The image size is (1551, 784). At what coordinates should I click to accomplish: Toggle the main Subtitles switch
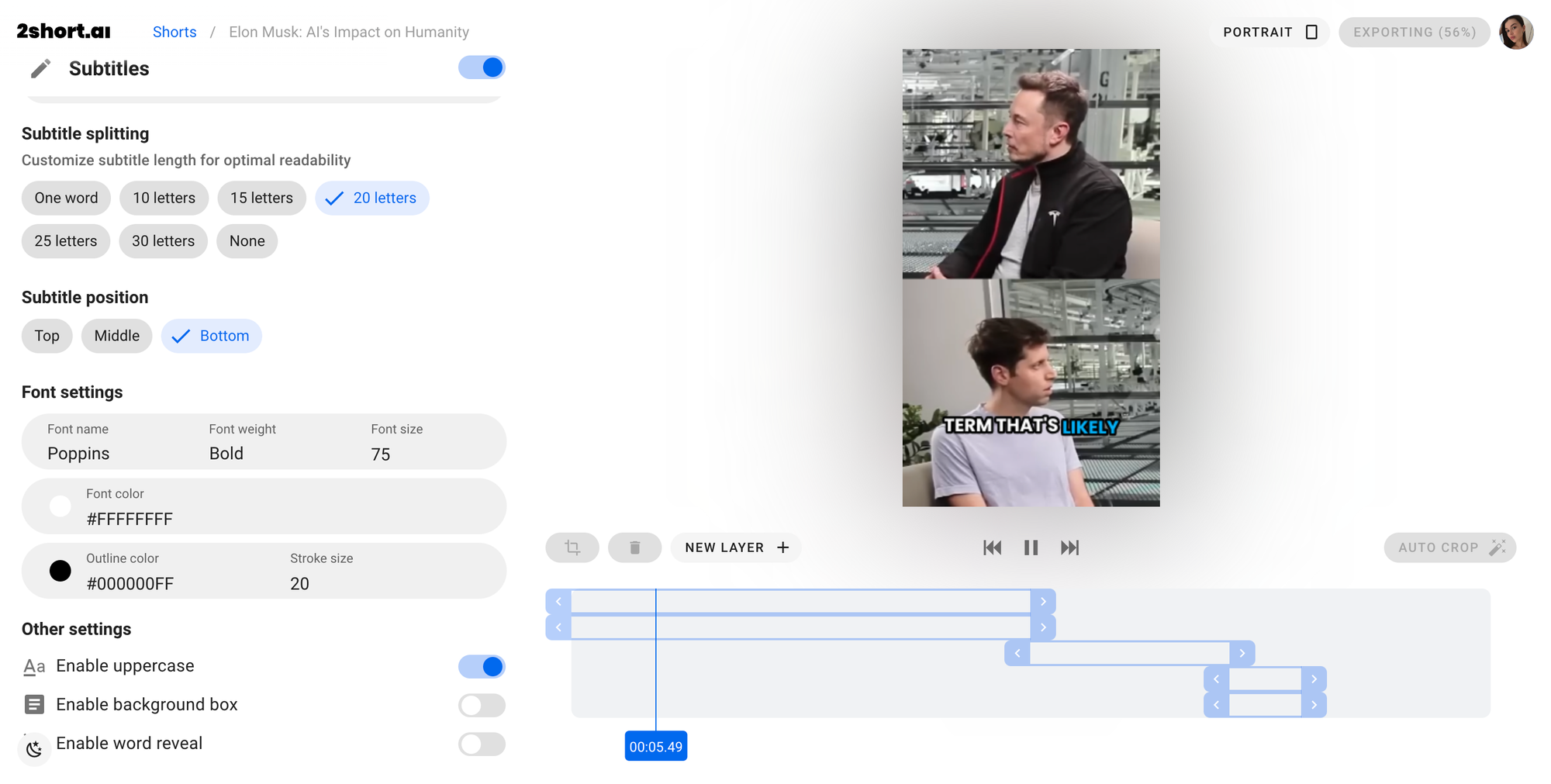482,67
